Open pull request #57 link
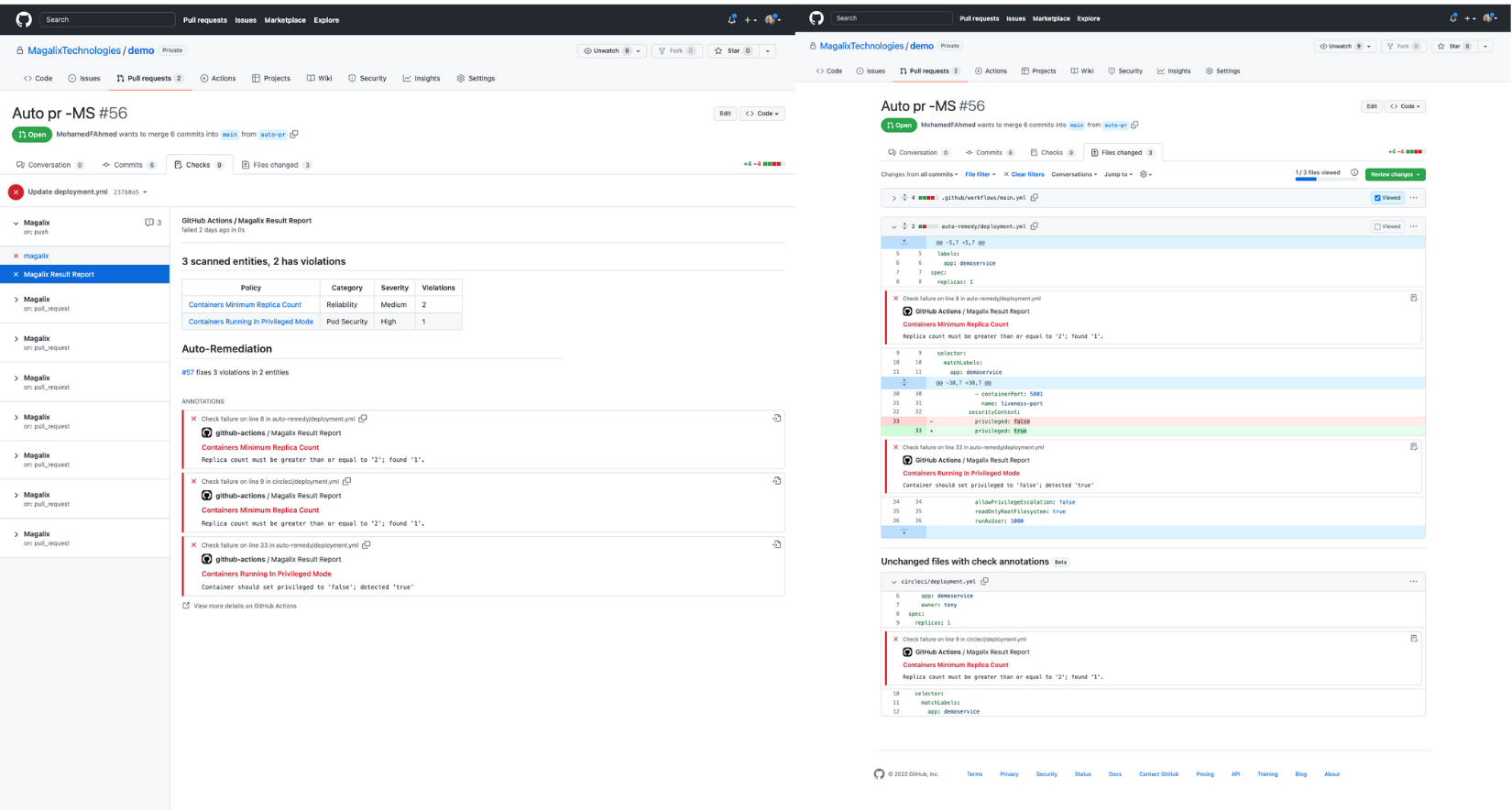 pyautogui.click(x=188, y=373)
